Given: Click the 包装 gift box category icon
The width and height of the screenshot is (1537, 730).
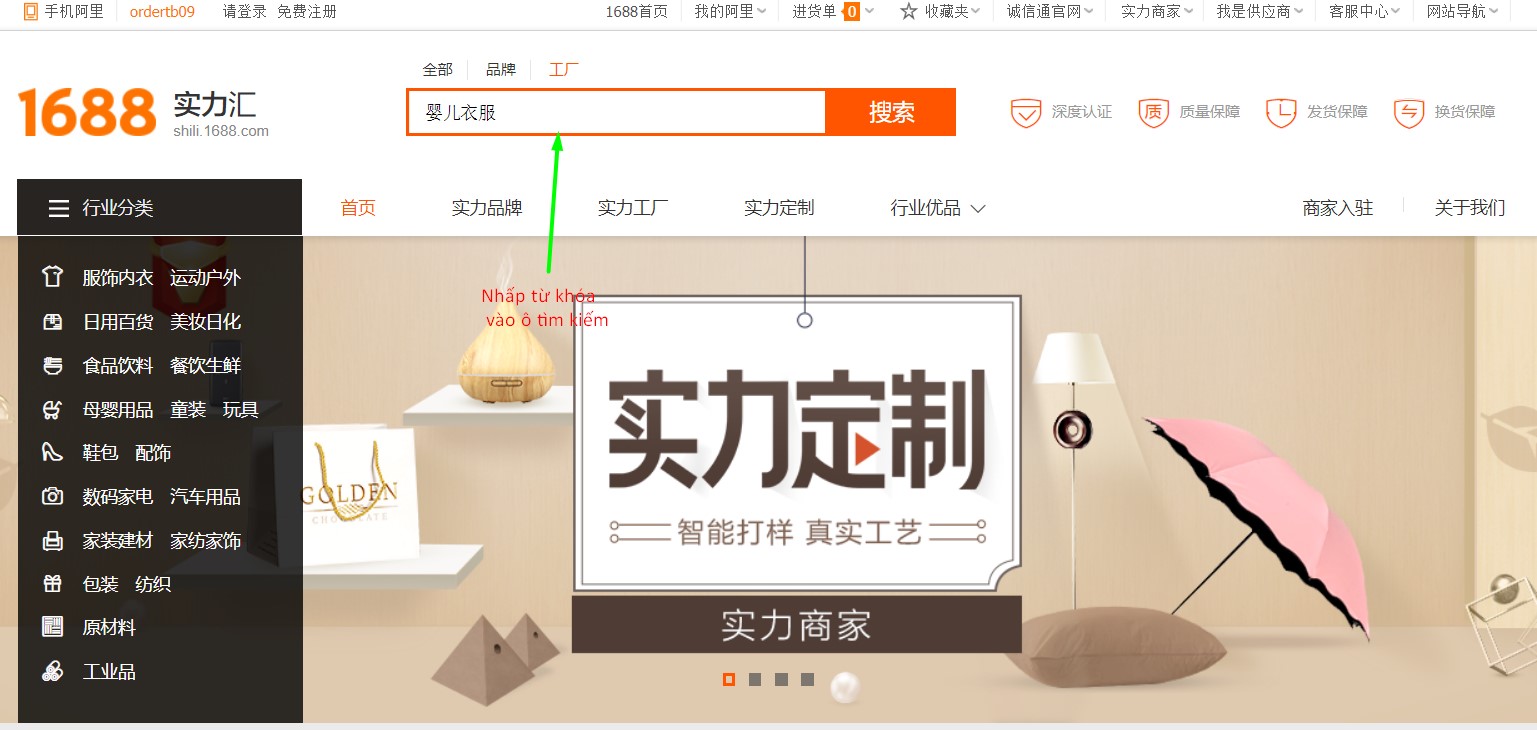Looking at the screenshot, I should click(x=53, y=584).
